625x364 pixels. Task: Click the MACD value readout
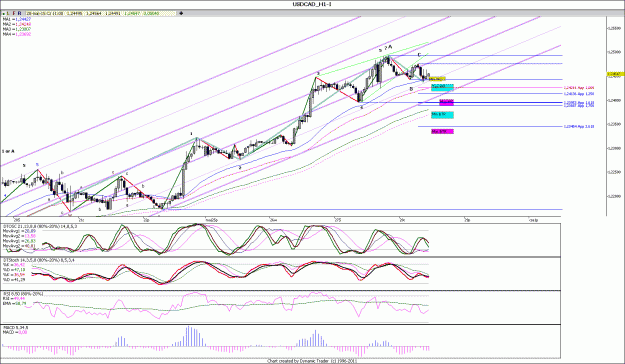(x=15, y=332)
